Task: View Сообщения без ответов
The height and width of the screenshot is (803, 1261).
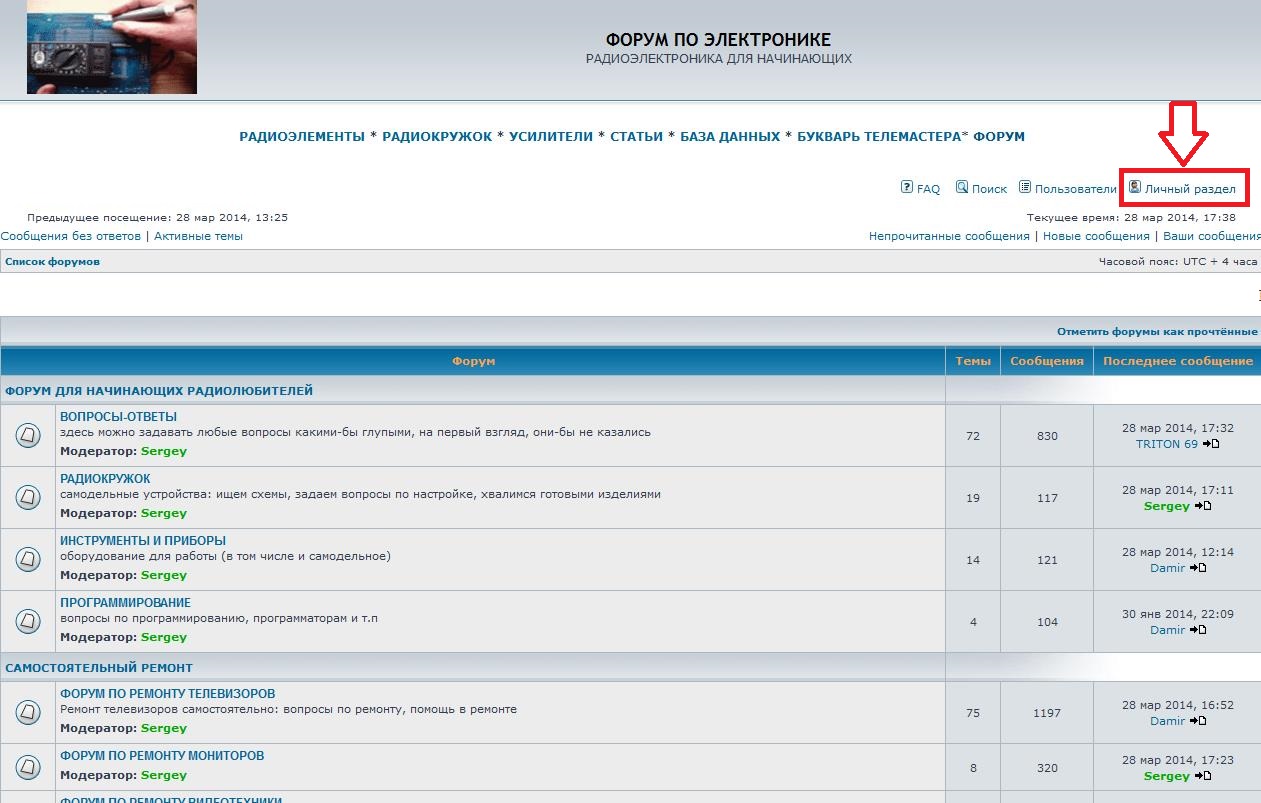Action: [72, 237]
